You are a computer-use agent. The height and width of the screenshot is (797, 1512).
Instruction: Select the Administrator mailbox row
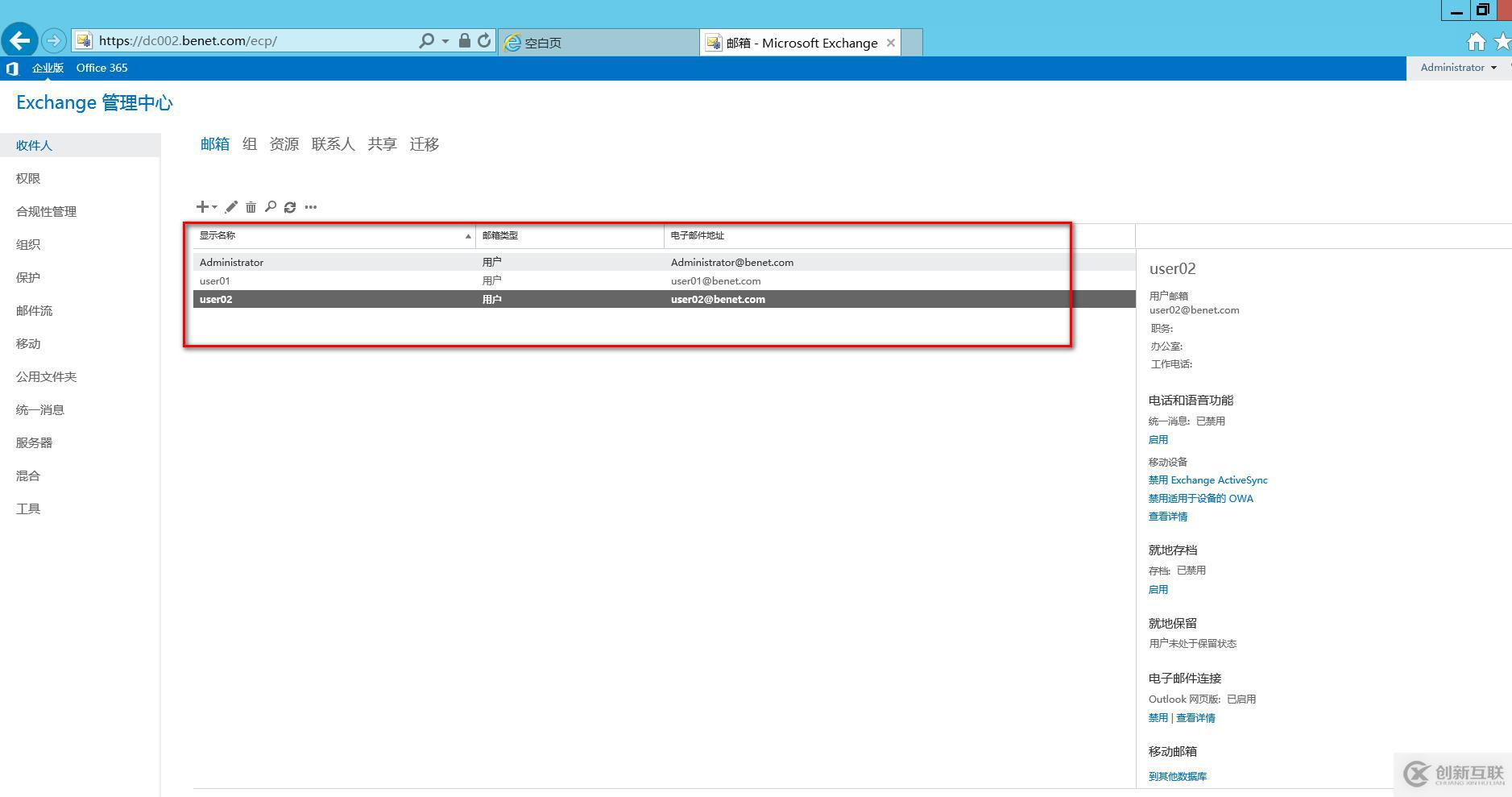click(665, 262)
